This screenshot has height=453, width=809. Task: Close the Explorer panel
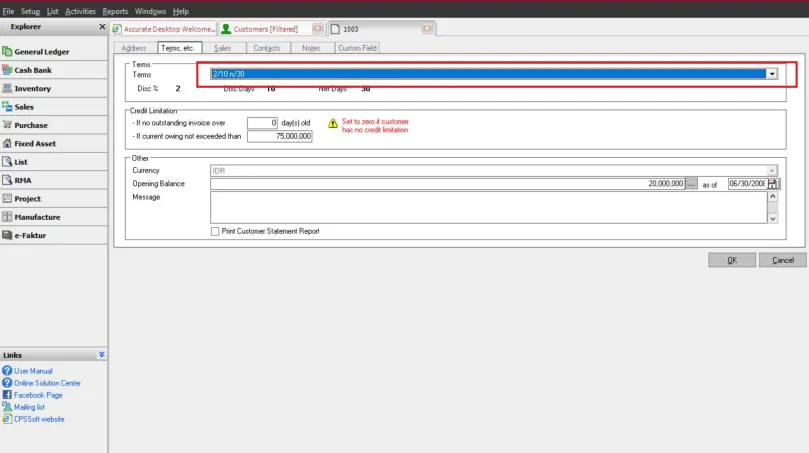(x=102, y=27)
